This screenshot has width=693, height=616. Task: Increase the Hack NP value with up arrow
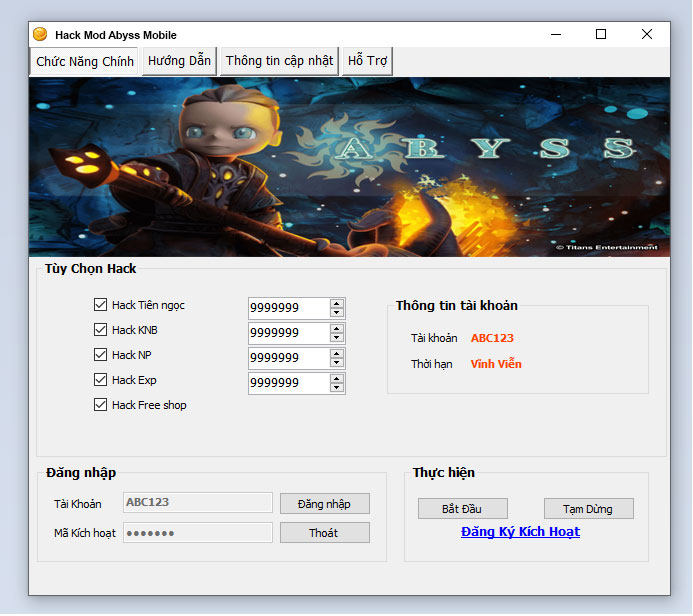click(x=337, y=354)
